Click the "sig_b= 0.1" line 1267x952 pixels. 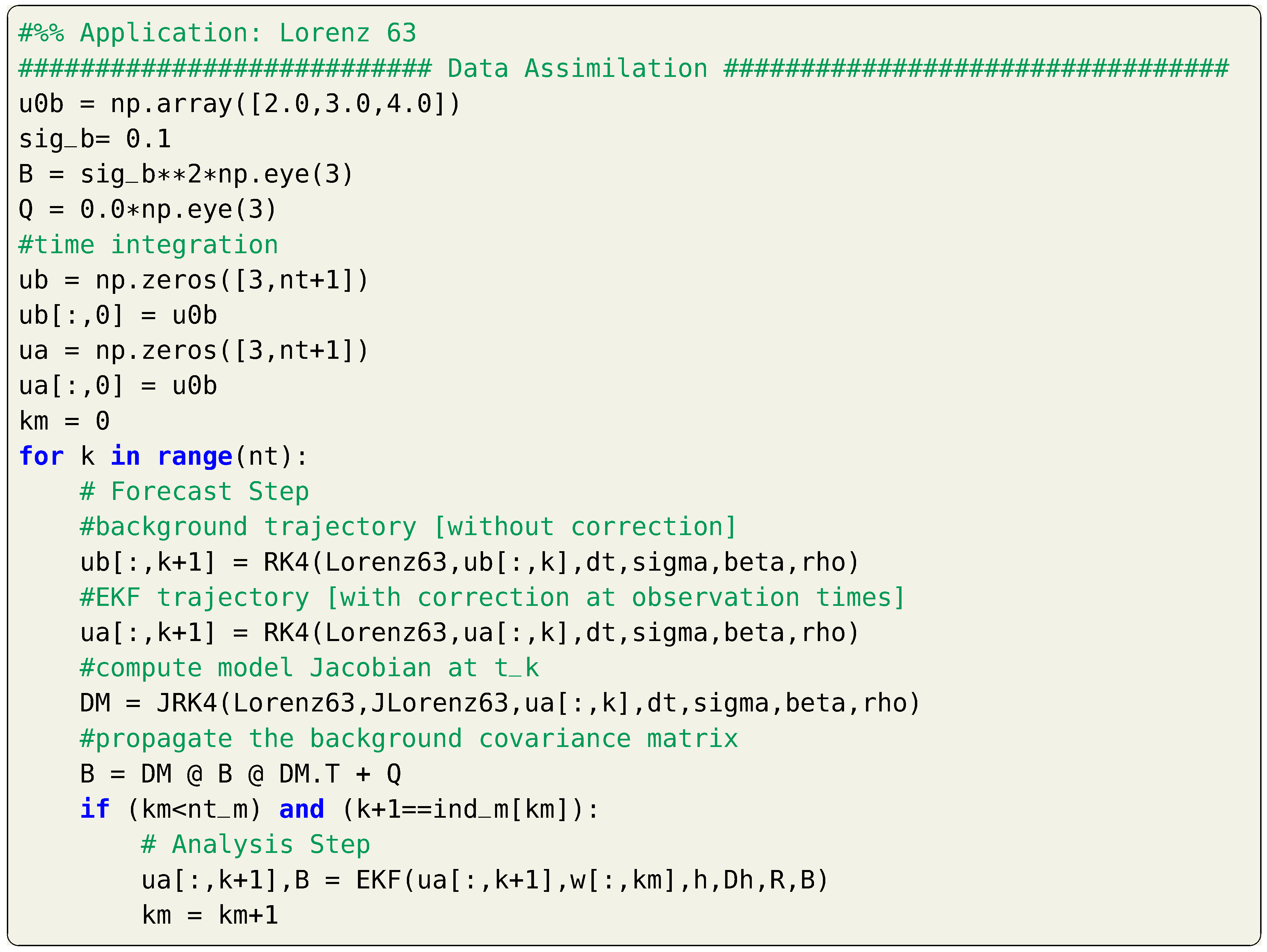(95, 139)
